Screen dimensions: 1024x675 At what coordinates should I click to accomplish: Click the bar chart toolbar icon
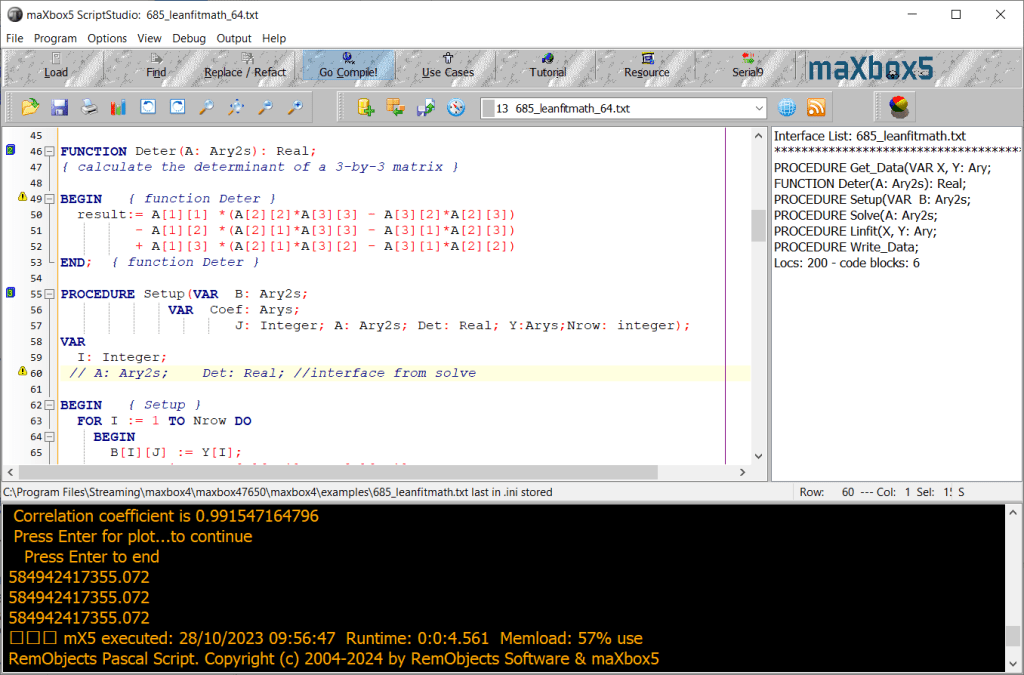coord(118,107)
